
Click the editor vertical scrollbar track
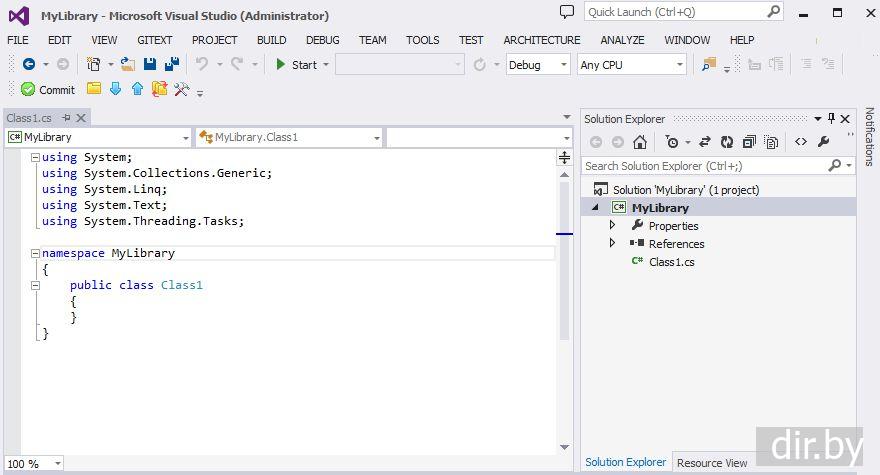(x=564, y=380)
